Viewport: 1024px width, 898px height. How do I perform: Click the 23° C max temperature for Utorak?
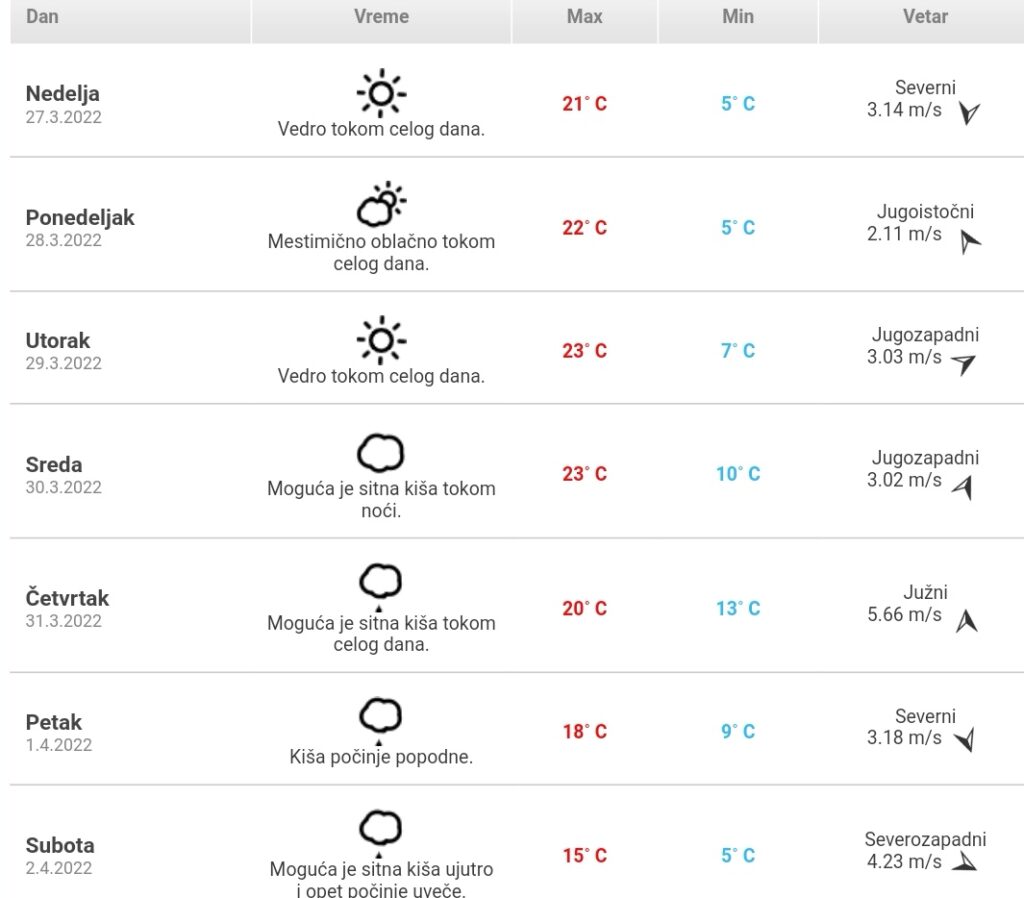click(x=584, y=351)
